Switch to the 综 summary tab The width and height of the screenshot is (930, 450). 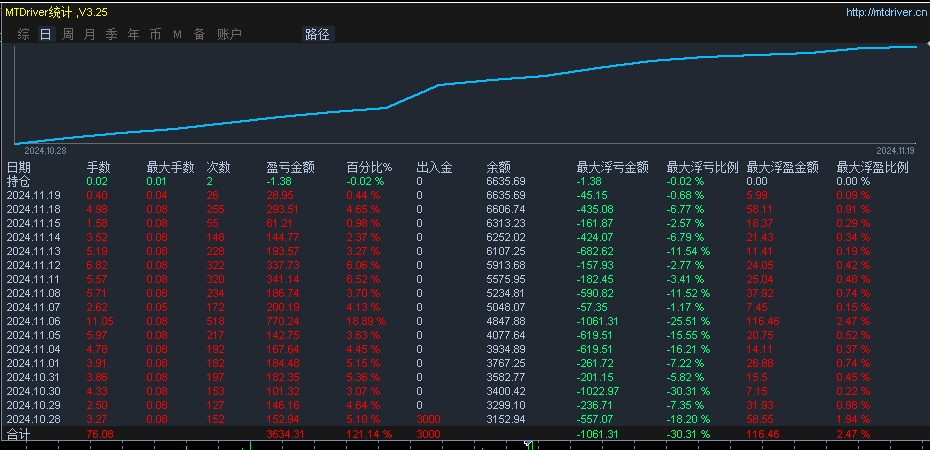(x=24, y=34)
